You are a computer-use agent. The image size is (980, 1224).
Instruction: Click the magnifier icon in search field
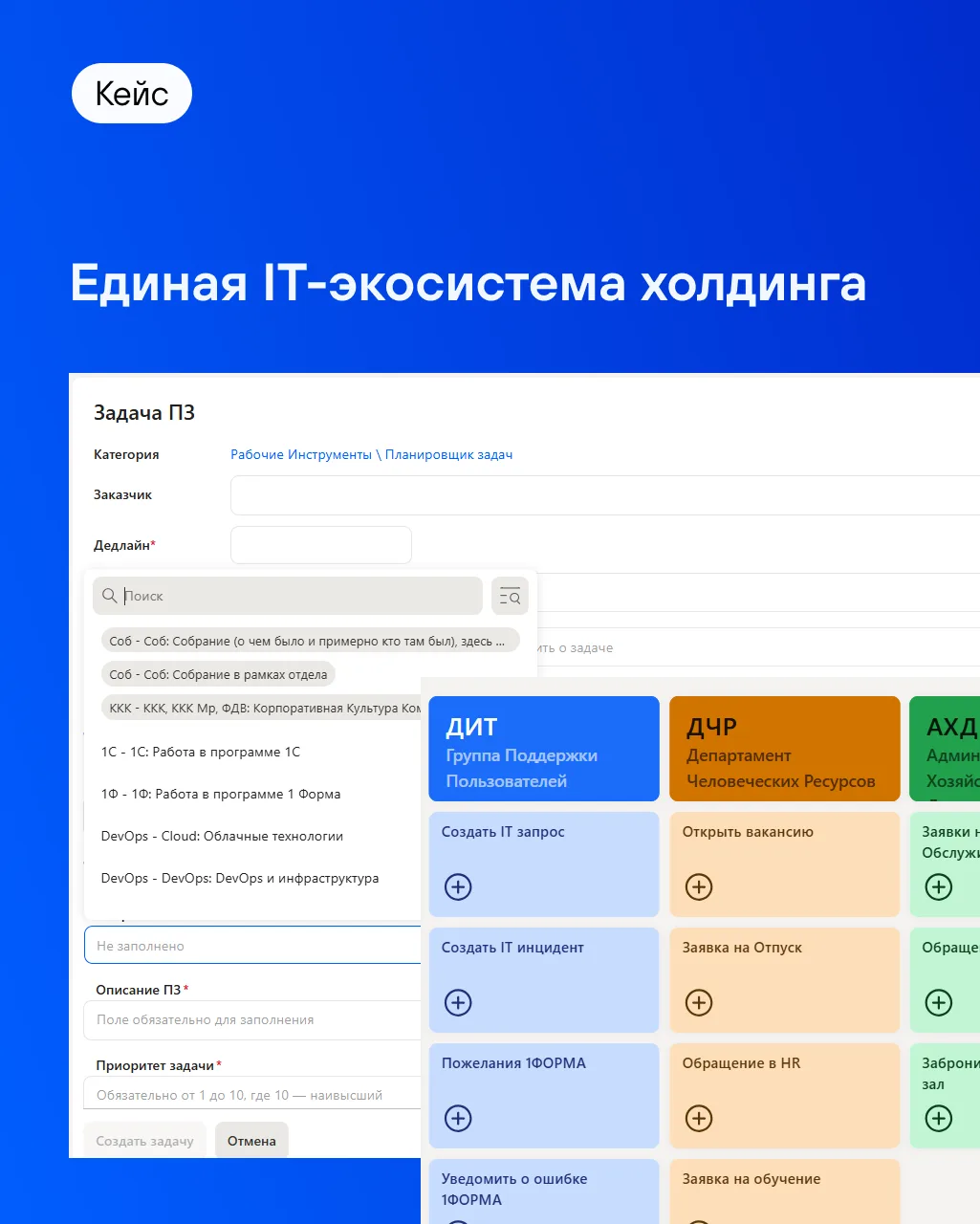[110, 596]
